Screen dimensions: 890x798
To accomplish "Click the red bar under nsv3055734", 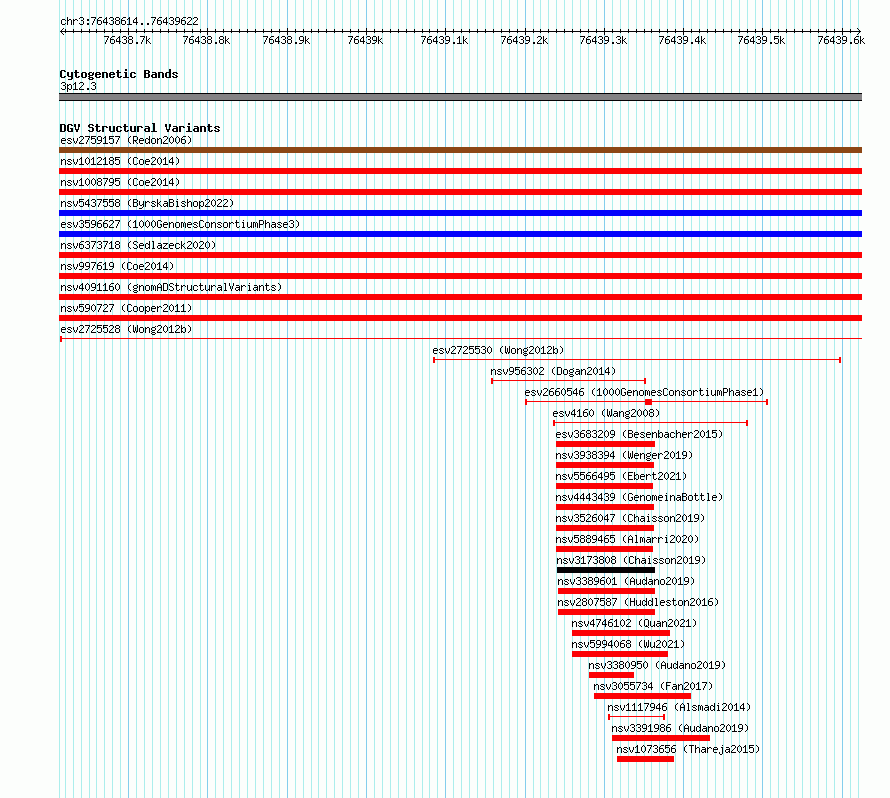I will coord(643,696).
